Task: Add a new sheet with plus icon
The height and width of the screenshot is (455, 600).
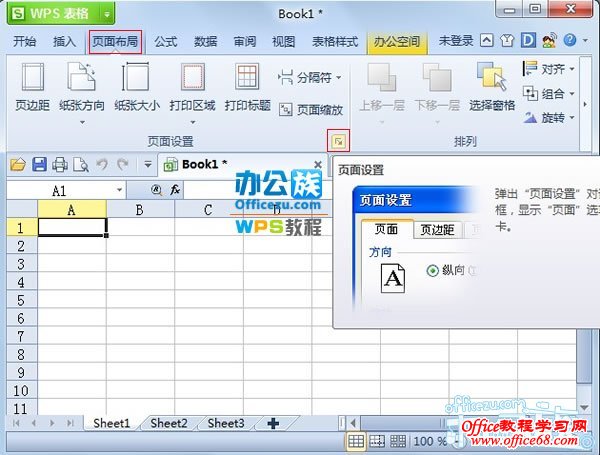Action: pos(273,423)
